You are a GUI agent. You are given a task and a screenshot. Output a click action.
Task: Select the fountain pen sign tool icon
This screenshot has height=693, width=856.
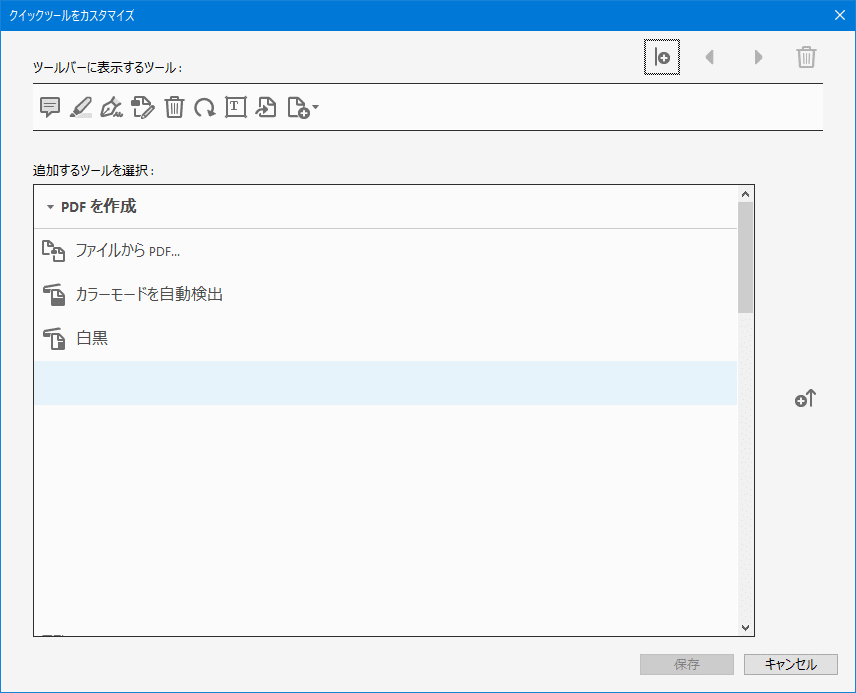(111, 107)
